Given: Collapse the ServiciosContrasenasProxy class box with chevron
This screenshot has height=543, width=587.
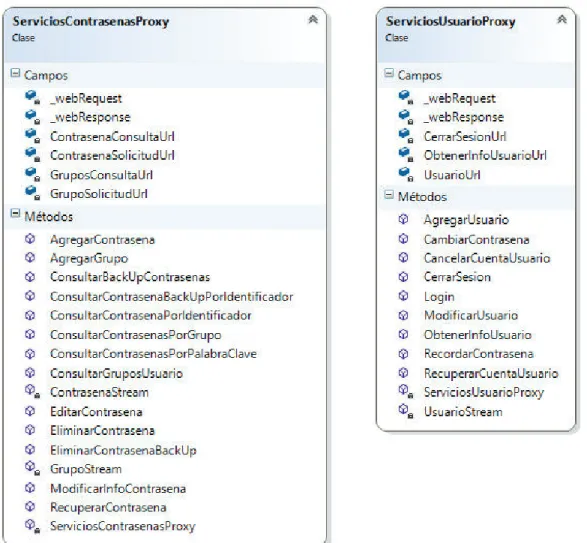Looking at the screenshot, I should (313, 19).
